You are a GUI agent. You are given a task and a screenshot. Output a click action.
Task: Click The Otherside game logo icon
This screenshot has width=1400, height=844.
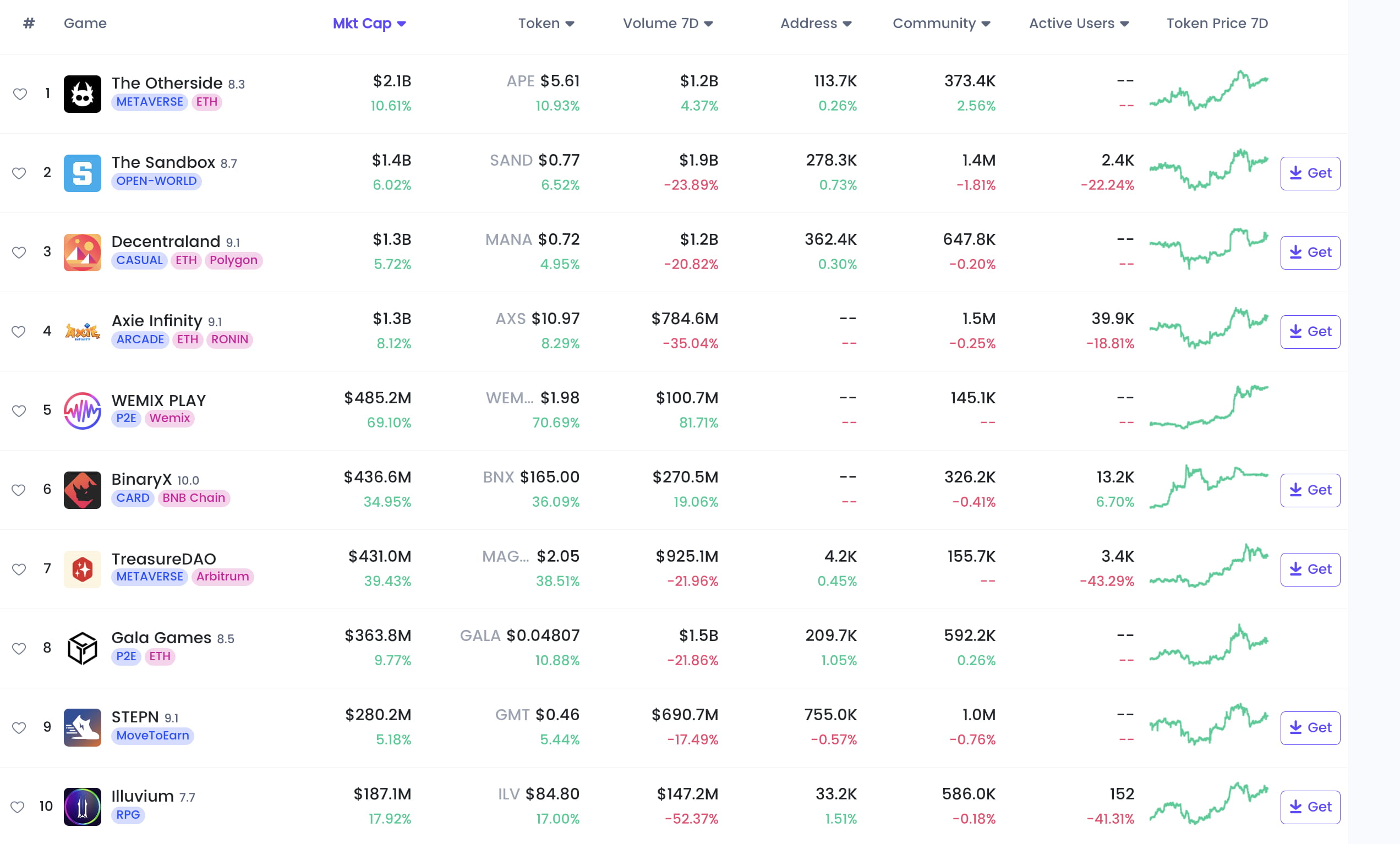(83, 94)
